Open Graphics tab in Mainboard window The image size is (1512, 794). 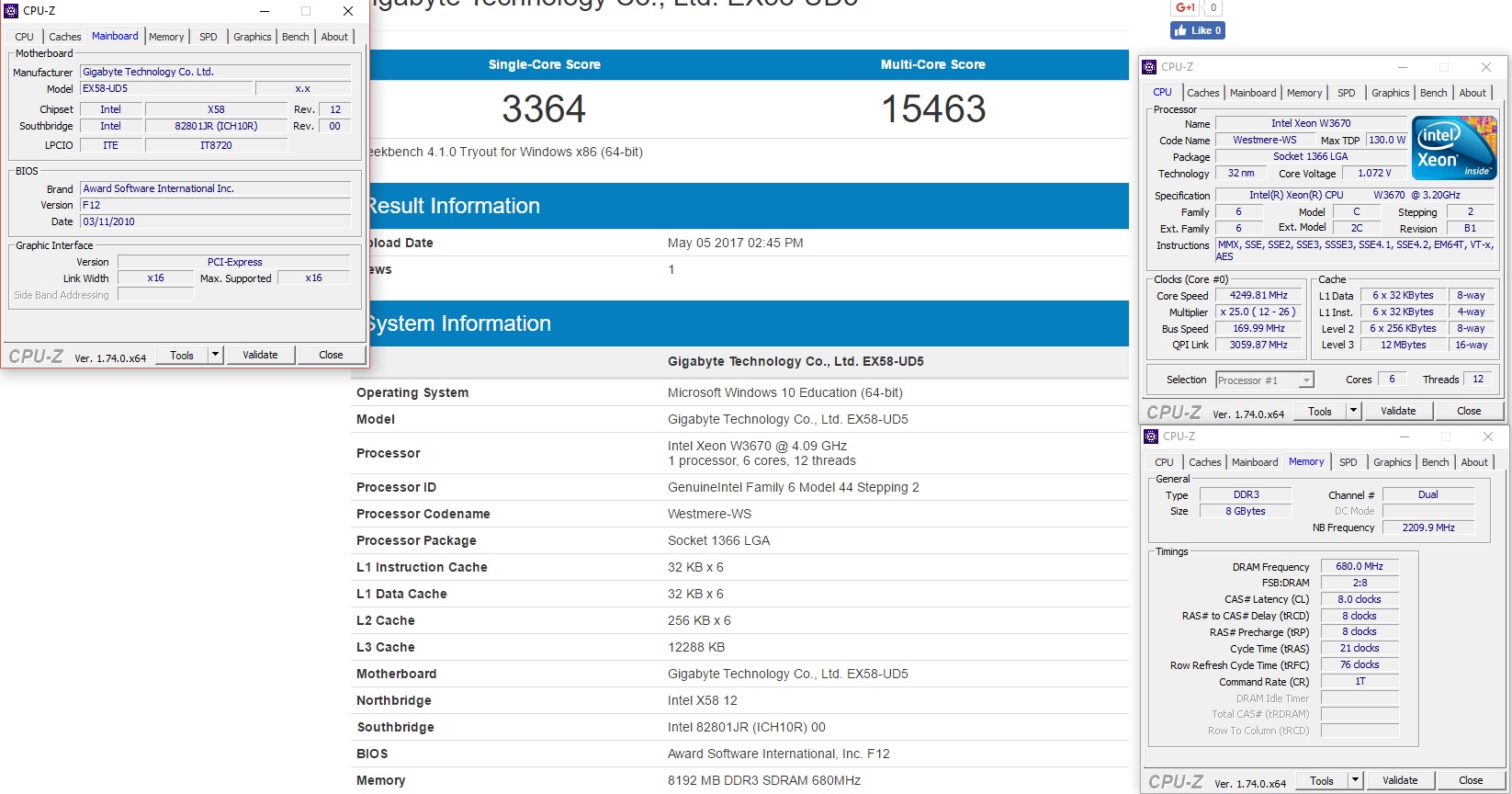[x=252, y=37]
